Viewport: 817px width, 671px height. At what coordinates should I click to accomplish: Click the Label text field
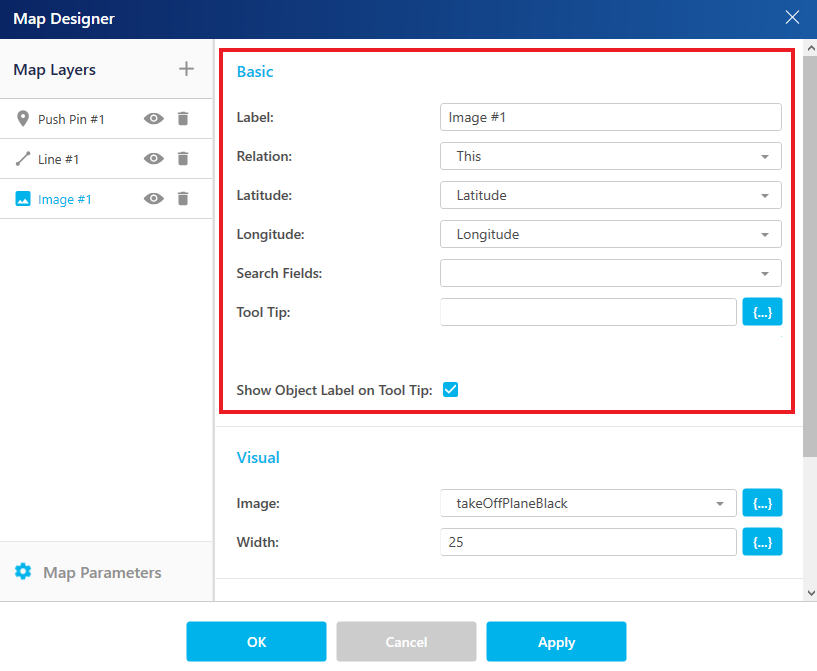tap(611, 117)
